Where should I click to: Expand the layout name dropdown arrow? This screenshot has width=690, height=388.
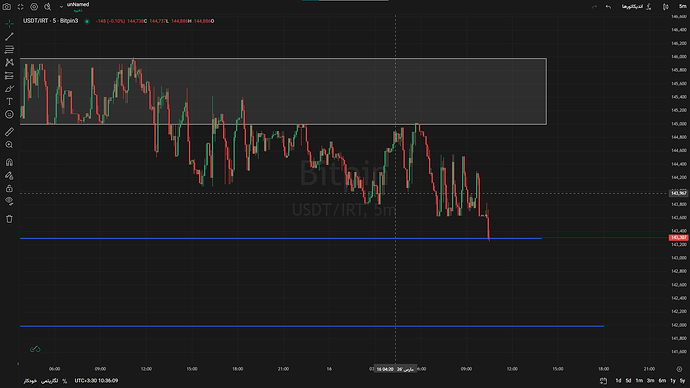61,7
